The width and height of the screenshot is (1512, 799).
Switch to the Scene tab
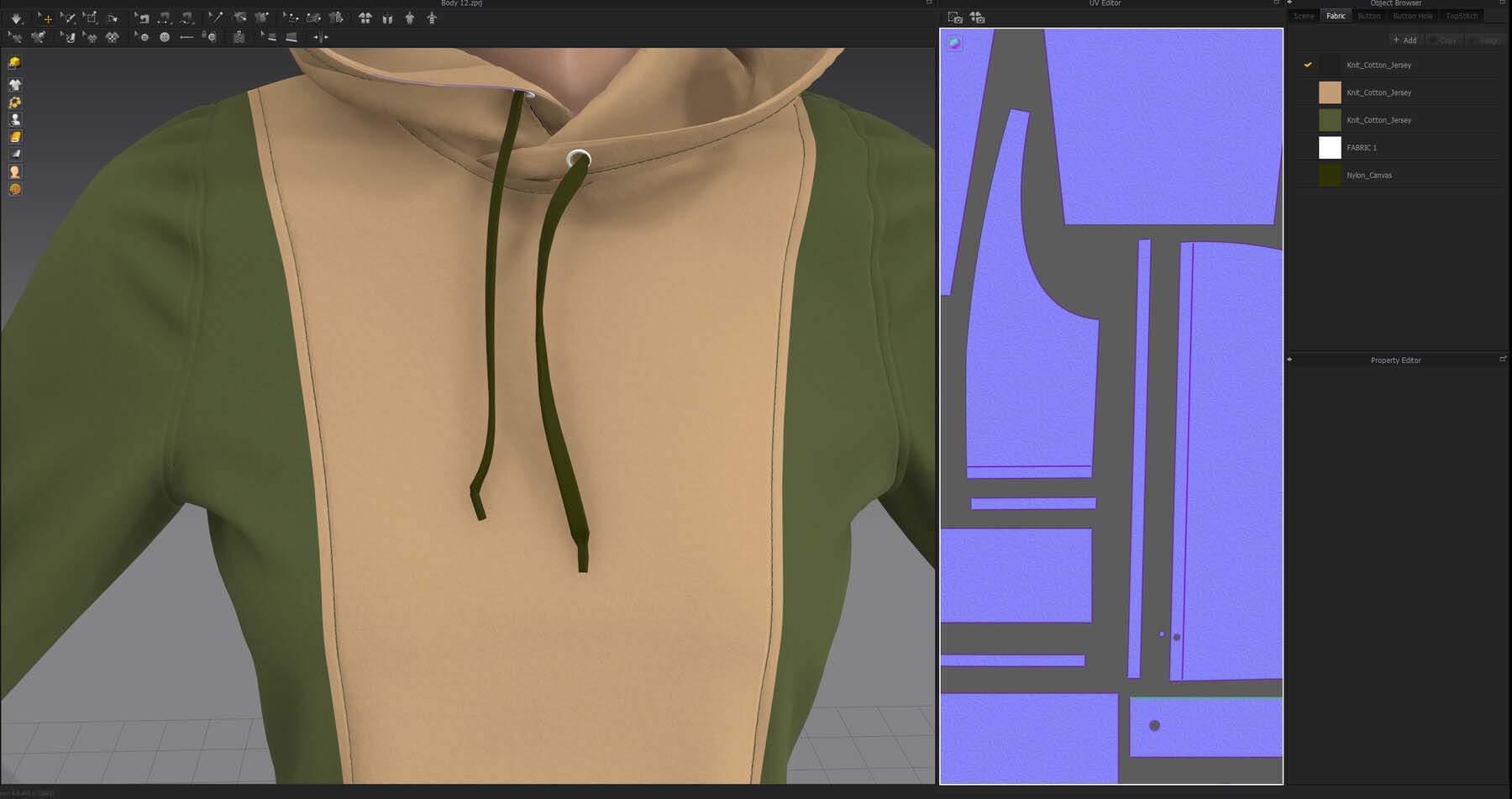pyautogui.click(x=1304, y=16)
